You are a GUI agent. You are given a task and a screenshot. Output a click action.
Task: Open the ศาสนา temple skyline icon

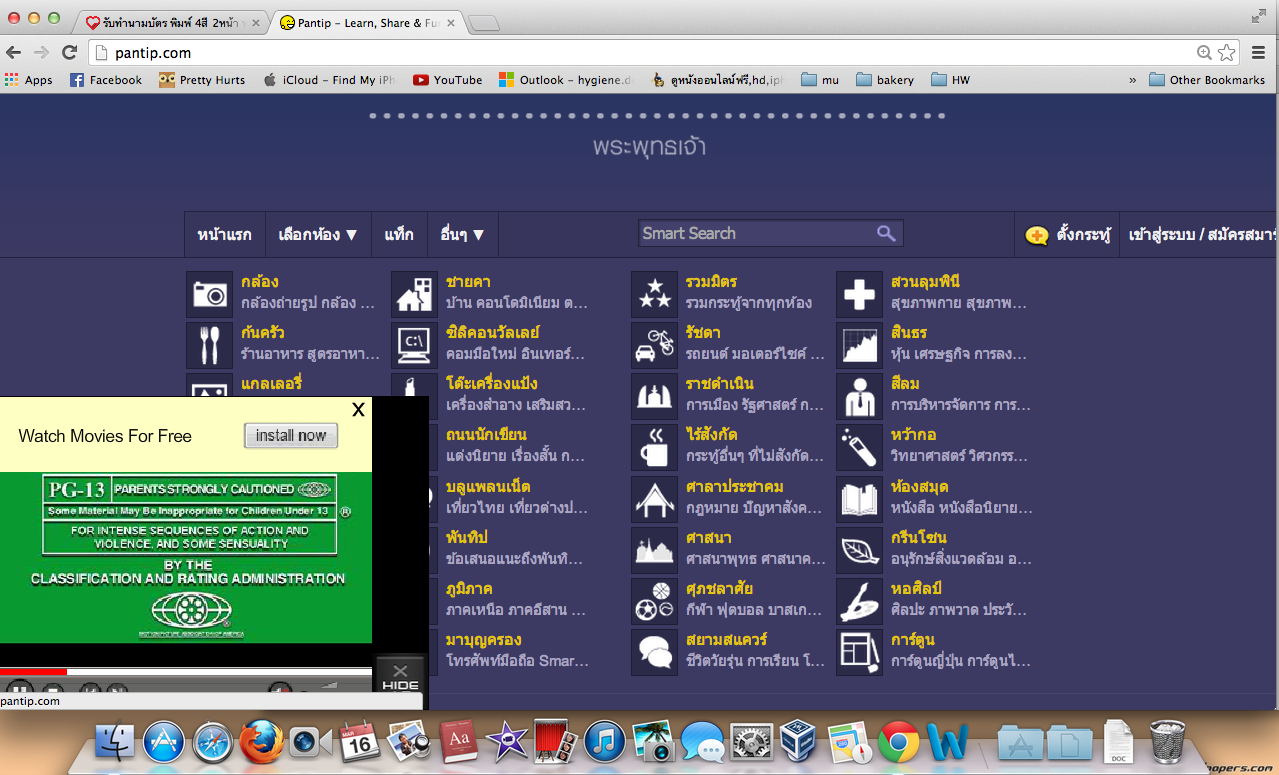(654, 550)
